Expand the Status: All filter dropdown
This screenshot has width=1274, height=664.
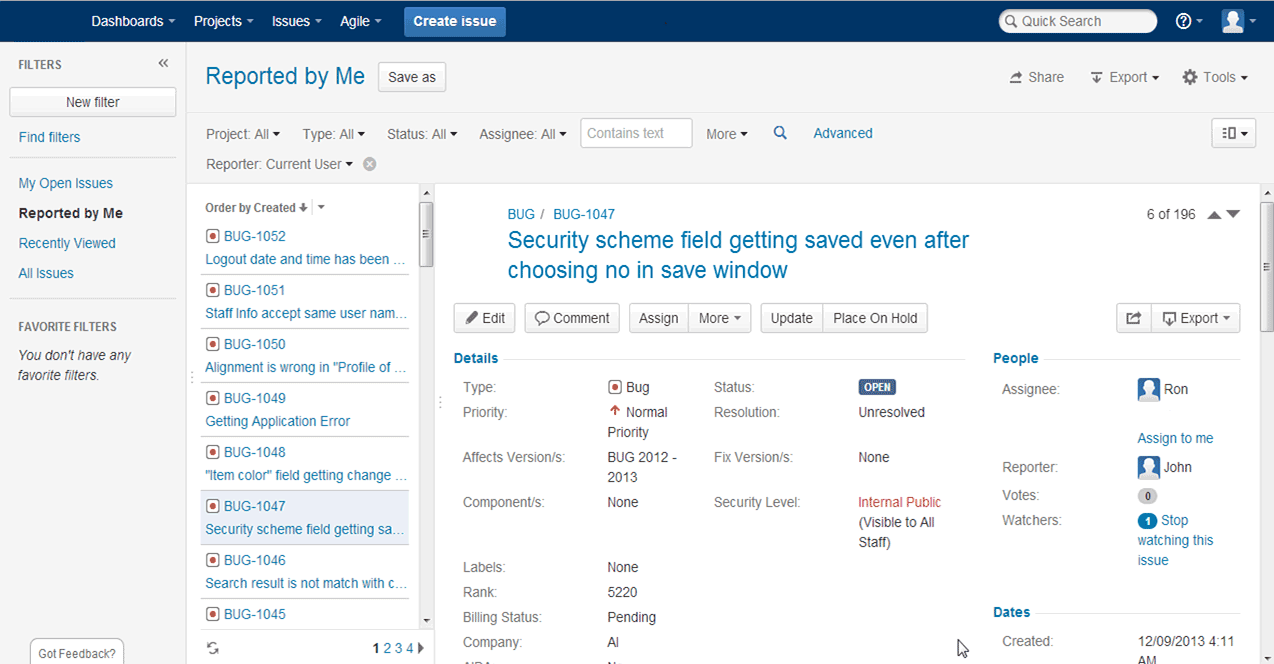(x=422, y=134)
